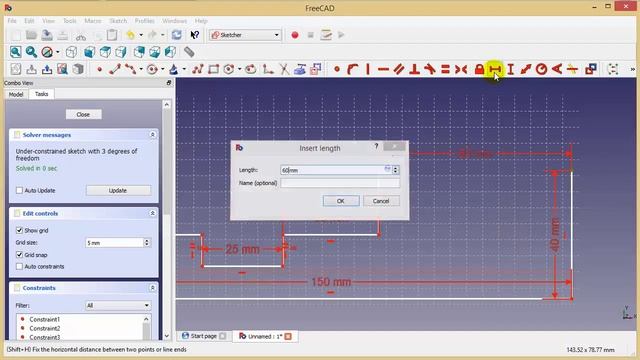
Task: Pick the symmetric constraint icon
Action: coord(461,69)
